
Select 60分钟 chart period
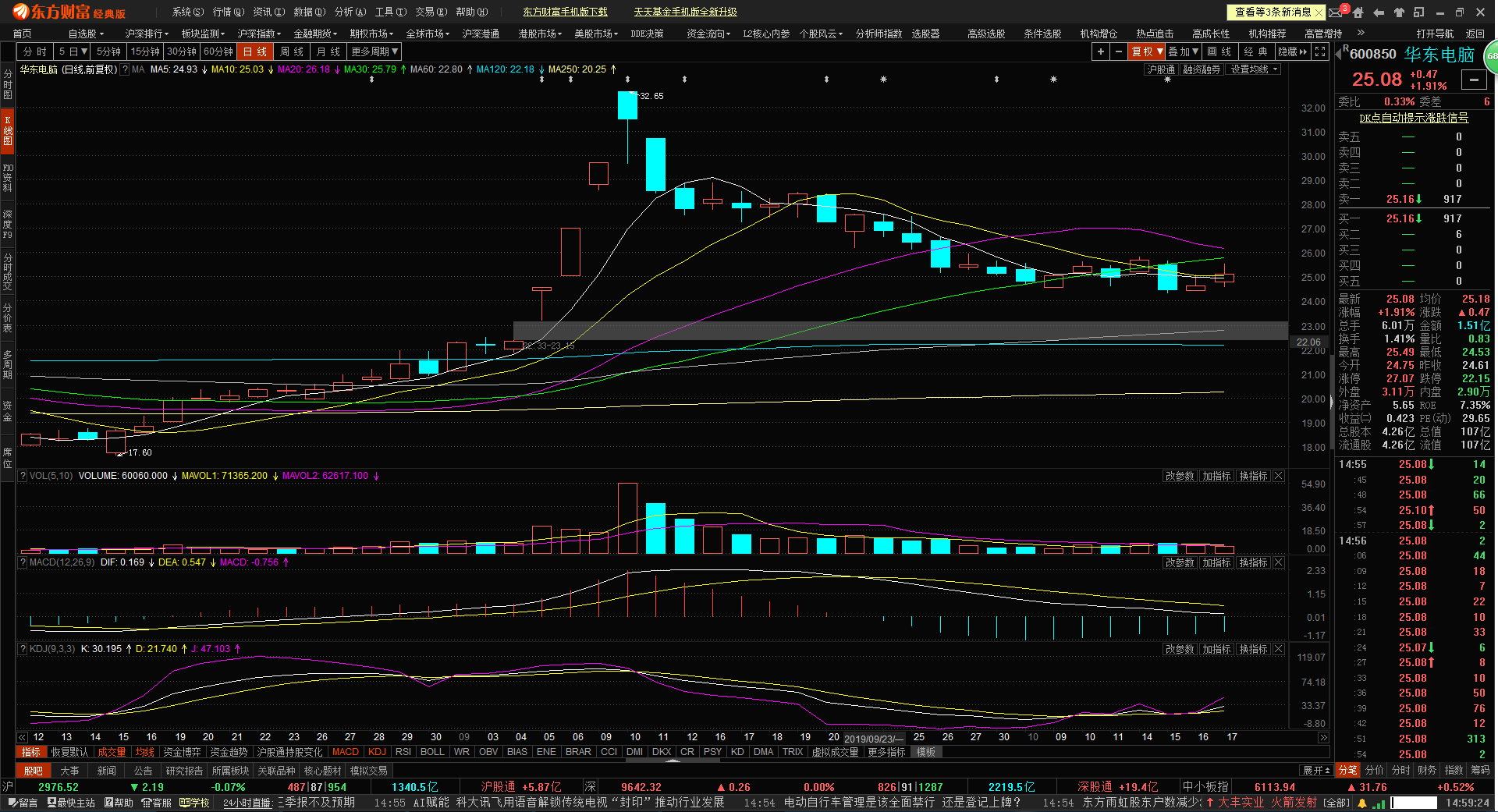(x=218, y=51)
